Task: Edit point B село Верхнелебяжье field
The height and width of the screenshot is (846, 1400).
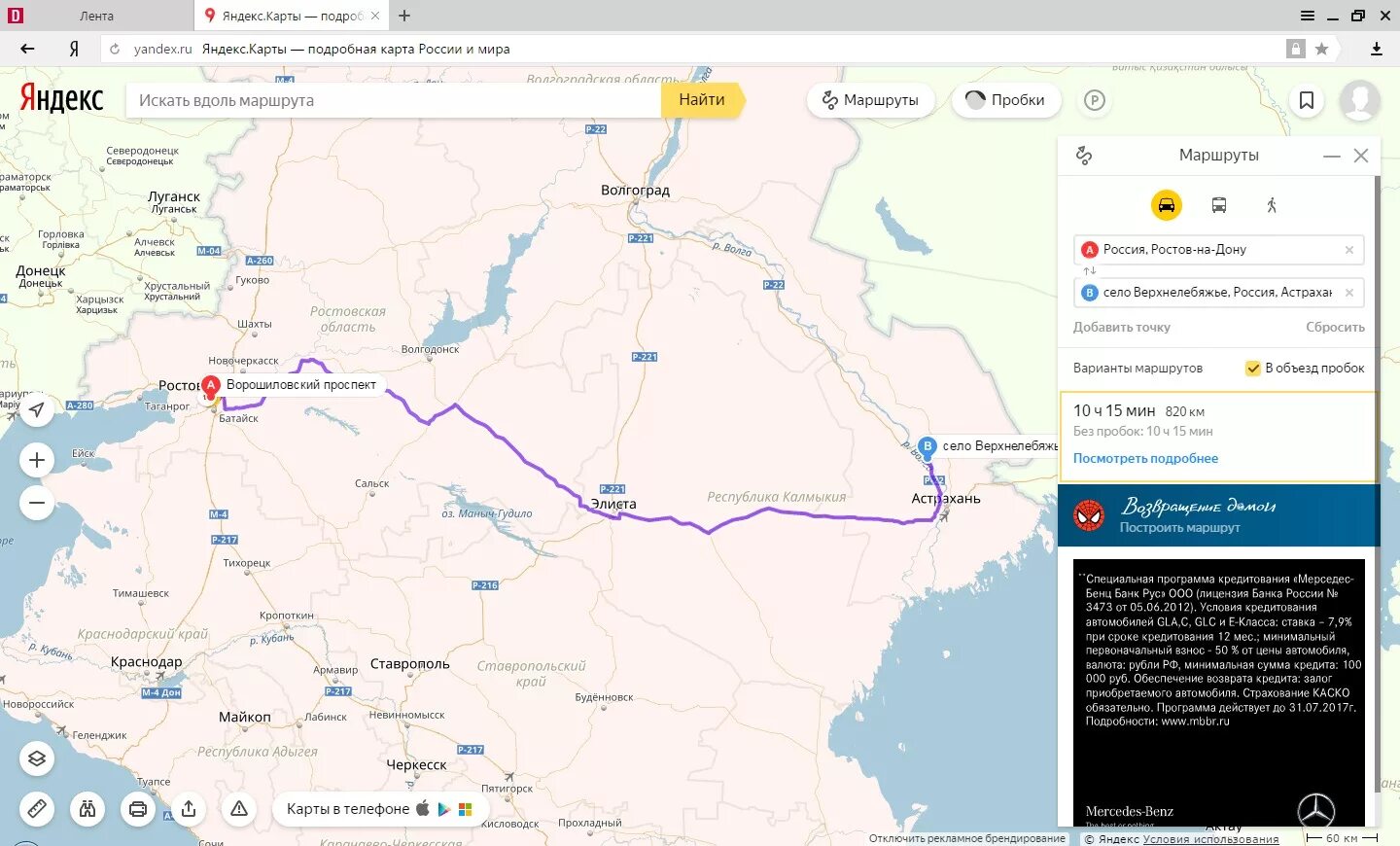Action: pos(1219,293)
